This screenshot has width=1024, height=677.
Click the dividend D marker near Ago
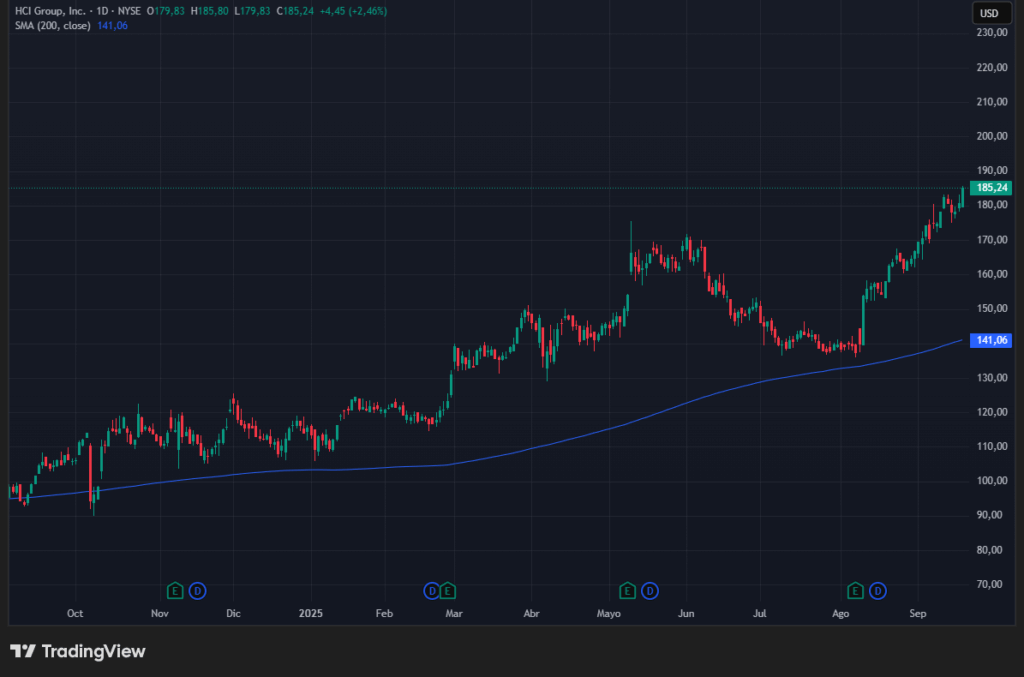[878, 591]
